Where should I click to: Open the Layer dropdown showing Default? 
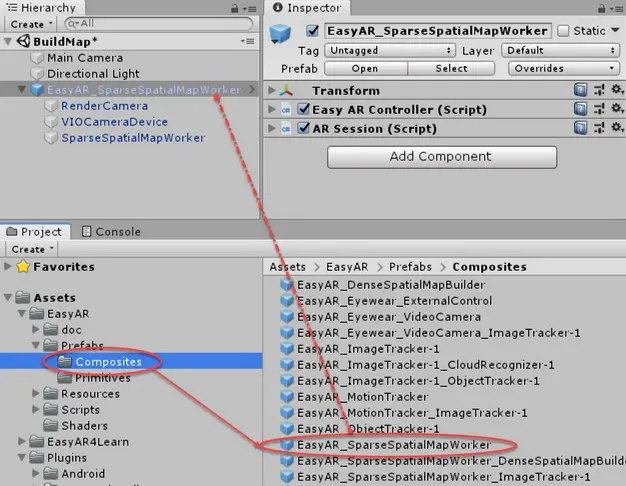pyautogui.click(x=561, y=50)
